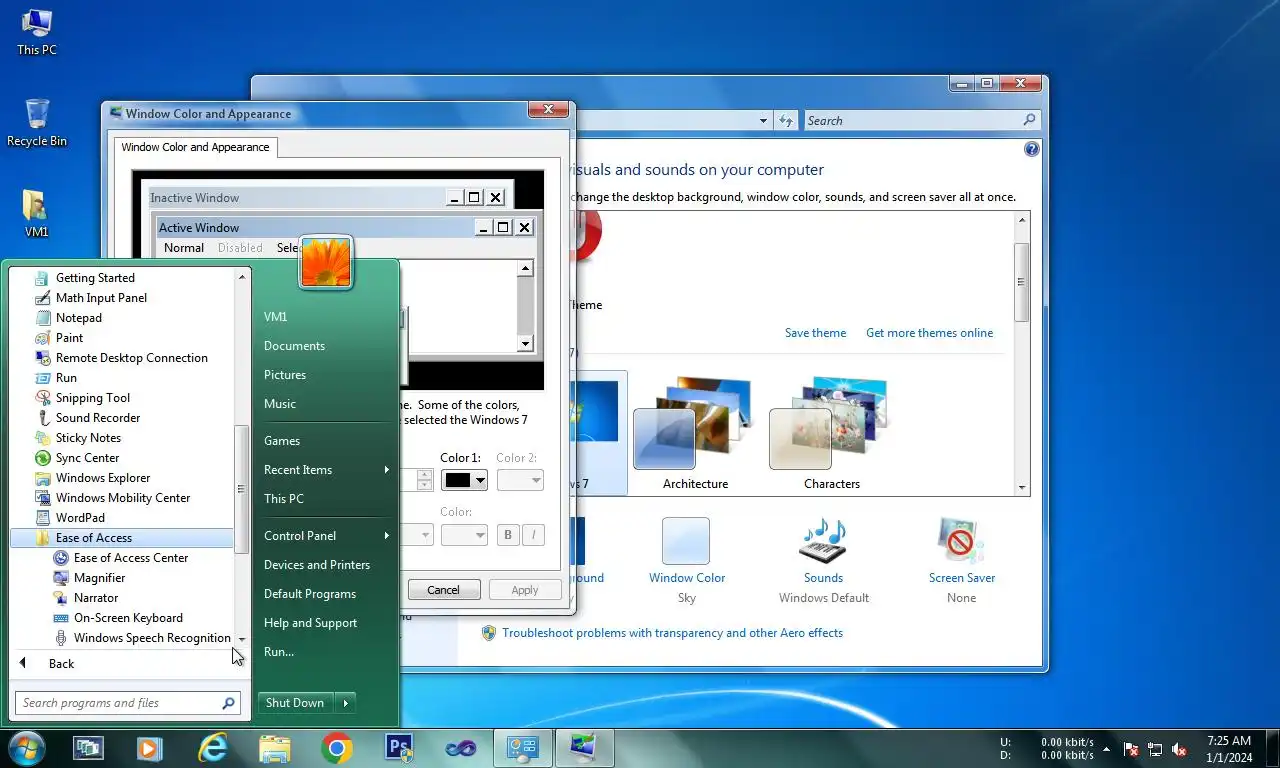
Task: Show hidden tray icons arrow
Action: click(1107, 748)
